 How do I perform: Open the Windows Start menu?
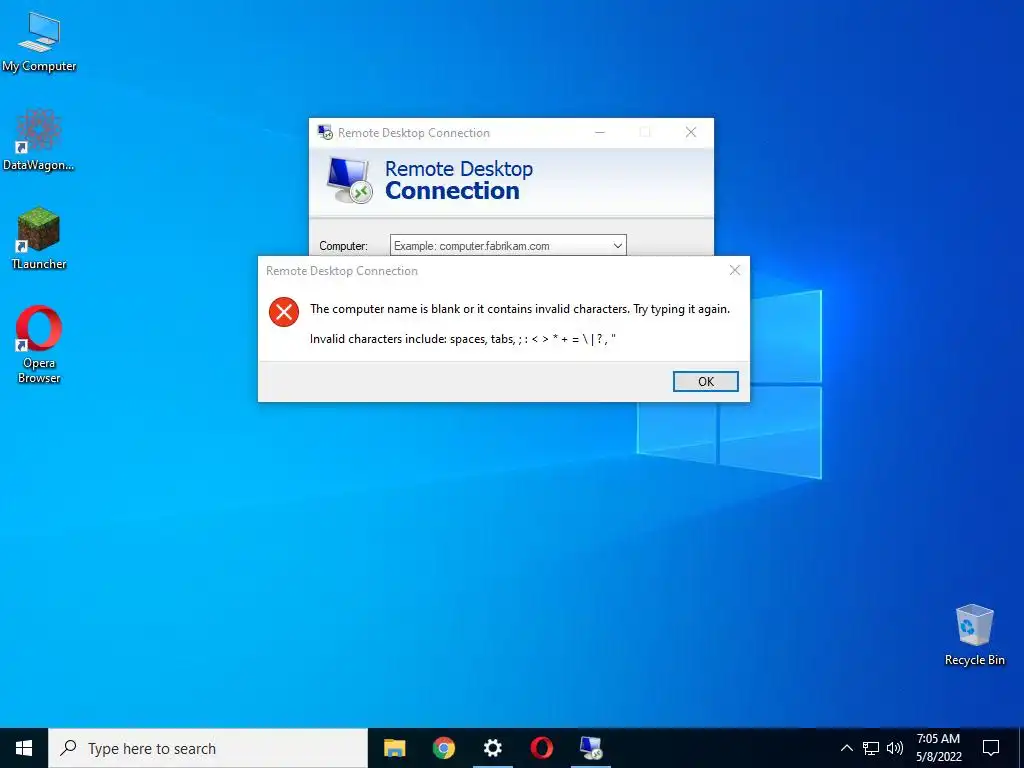point(24,748)
